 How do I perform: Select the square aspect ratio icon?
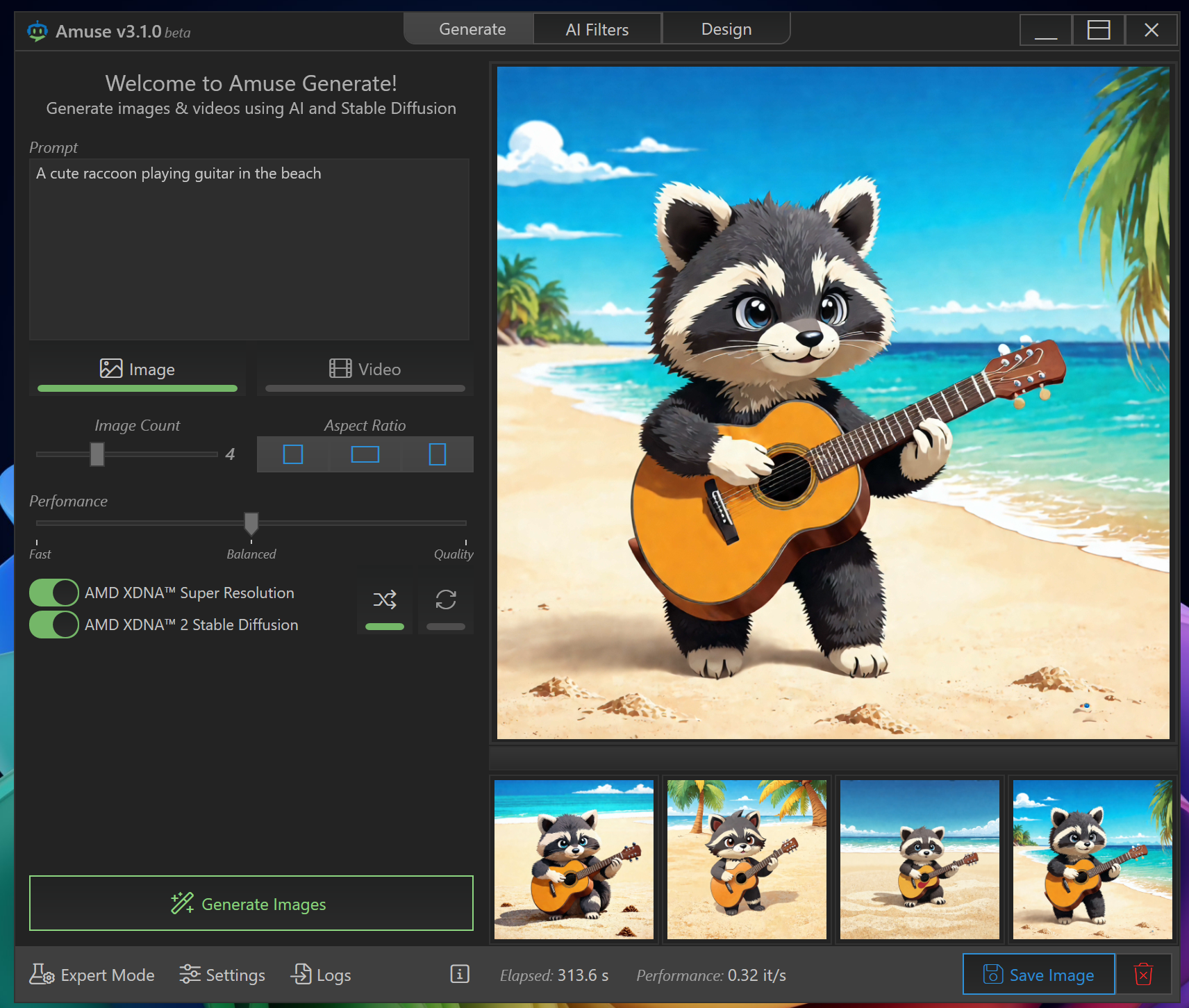click(x=293, y=454)
